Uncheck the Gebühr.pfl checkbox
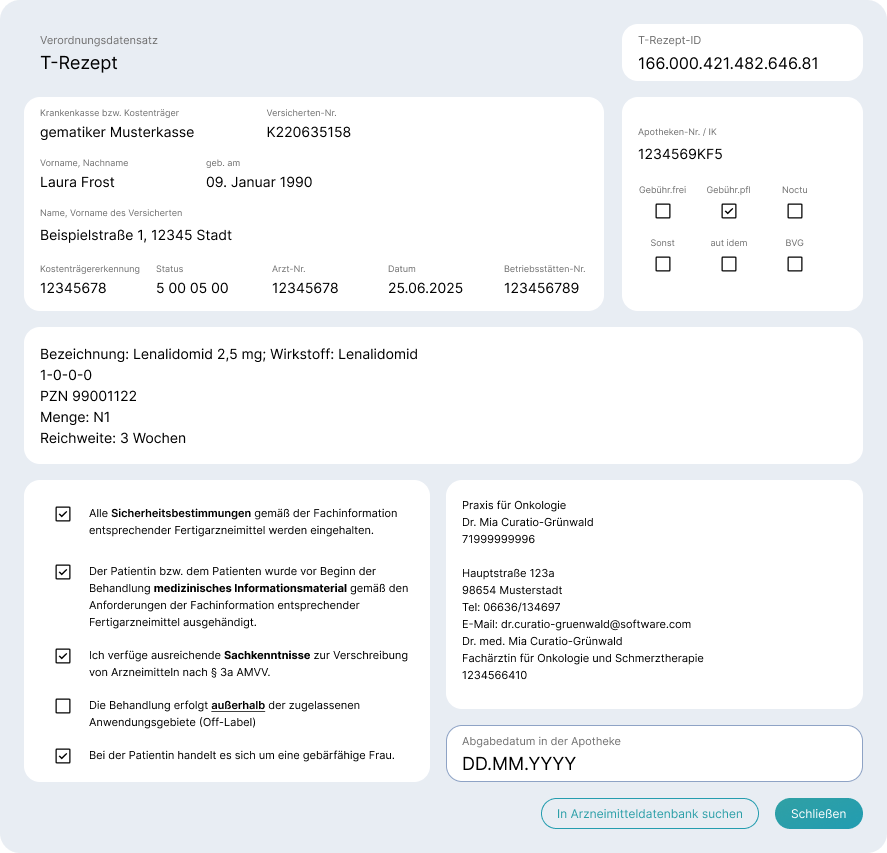Image resolution: width=887 pixels, height=853 pixels. [729, 211]
